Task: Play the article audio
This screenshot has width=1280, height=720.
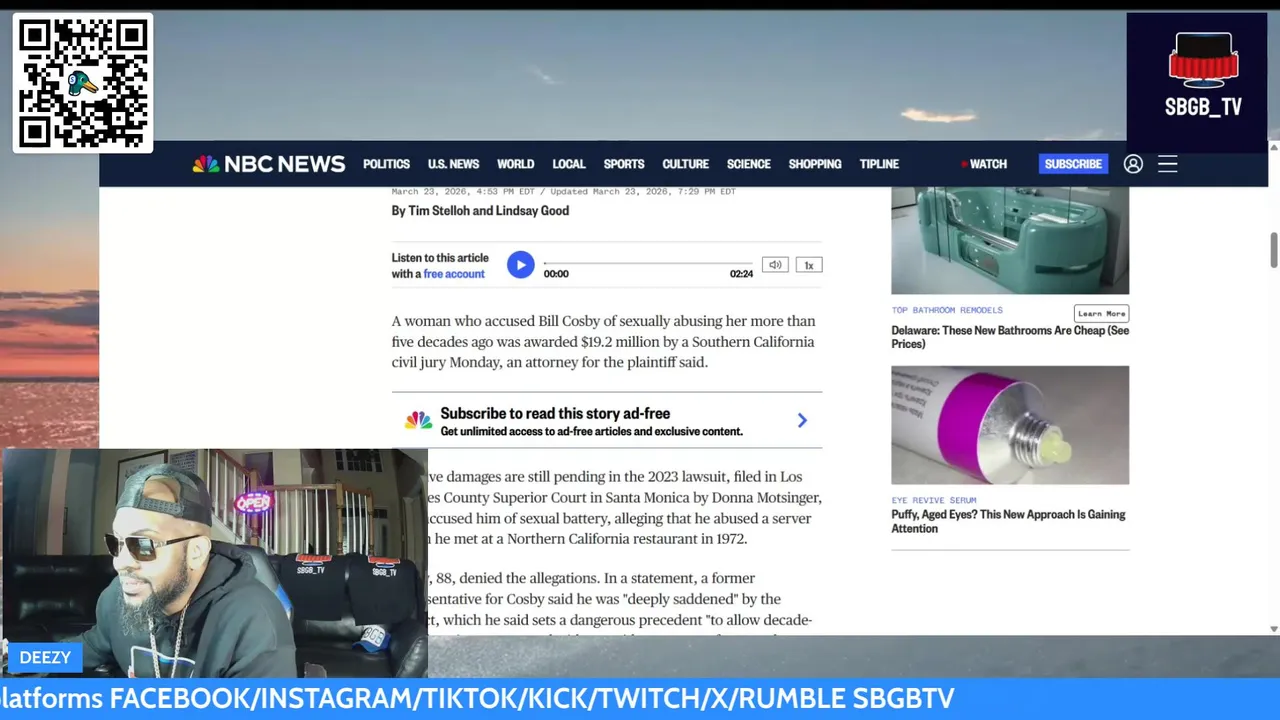Action: pyautogui.click(x=520, y=265)
